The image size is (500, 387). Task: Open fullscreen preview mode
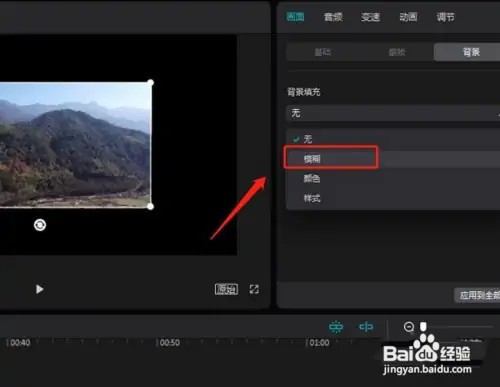pos(254,289)
